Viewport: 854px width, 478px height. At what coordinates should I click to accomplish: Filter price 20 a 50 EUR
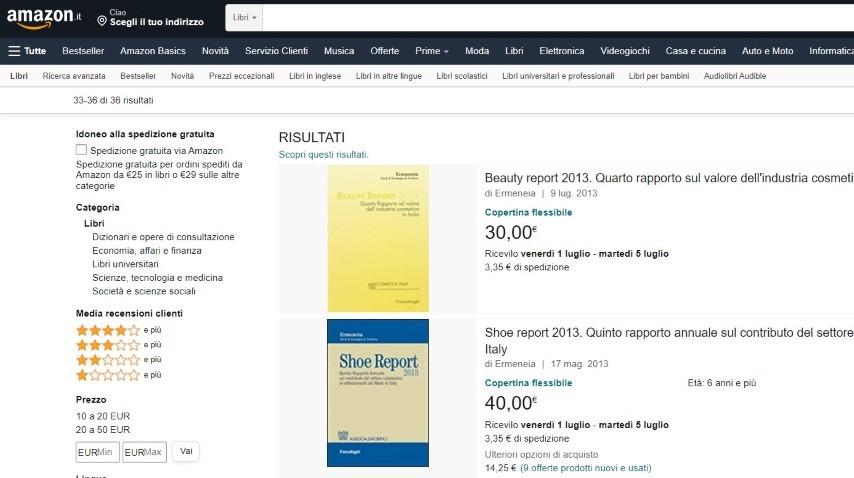point(103,430)
